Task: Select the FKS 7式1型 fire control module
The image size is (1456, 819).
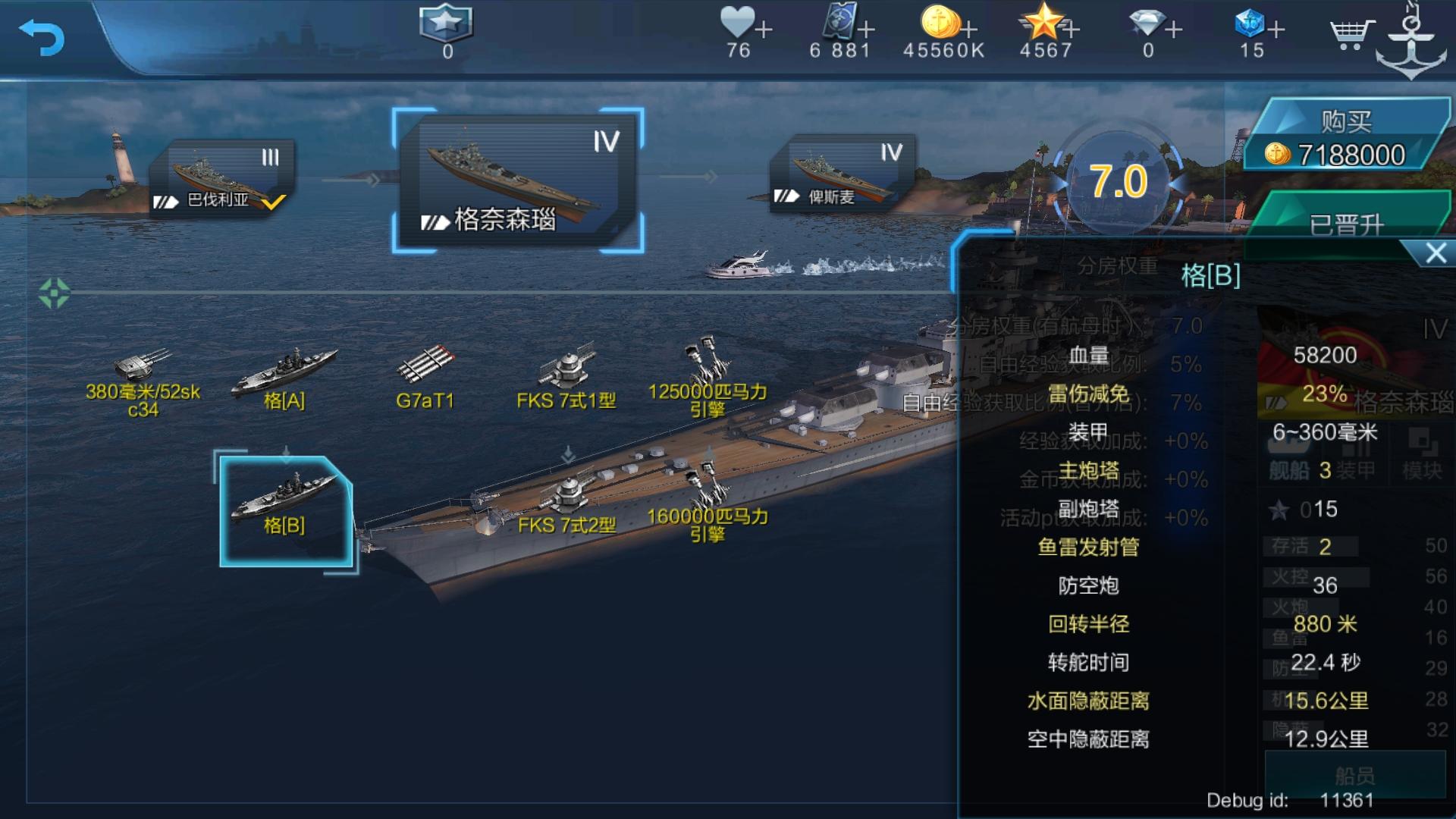Action: (x=566, y=376)
